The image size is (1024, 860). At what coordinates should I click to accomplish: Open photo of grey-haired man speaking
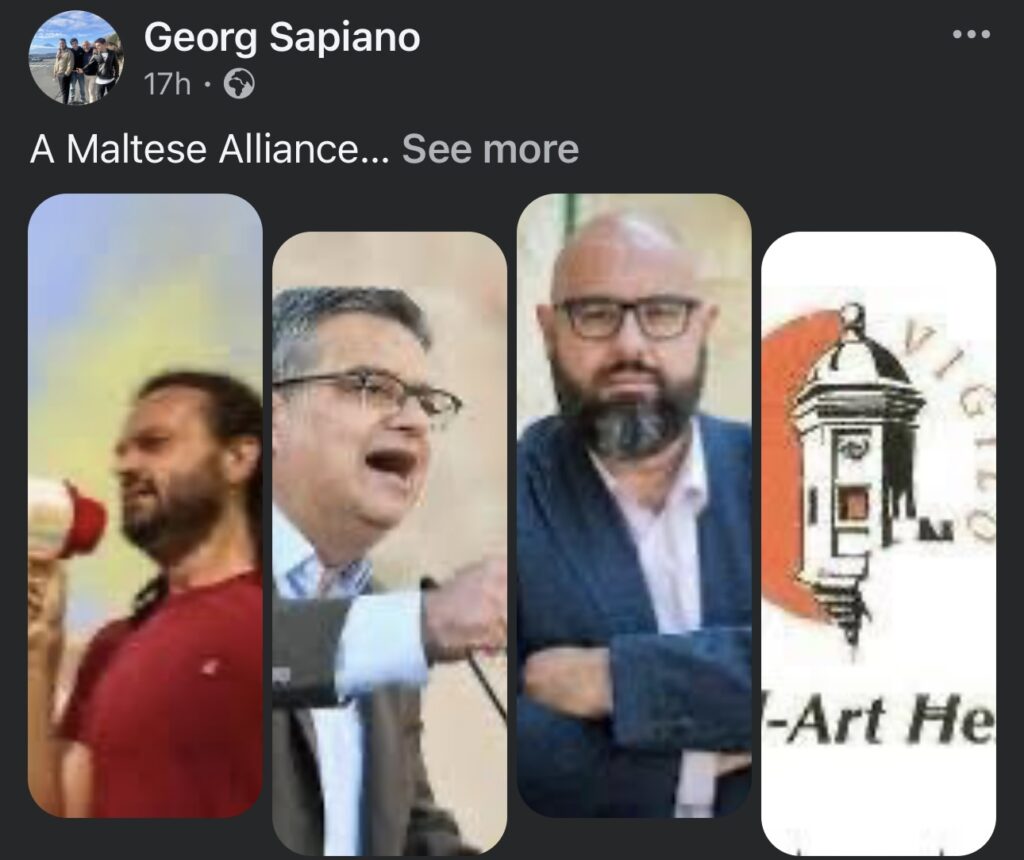pos(389,543)
